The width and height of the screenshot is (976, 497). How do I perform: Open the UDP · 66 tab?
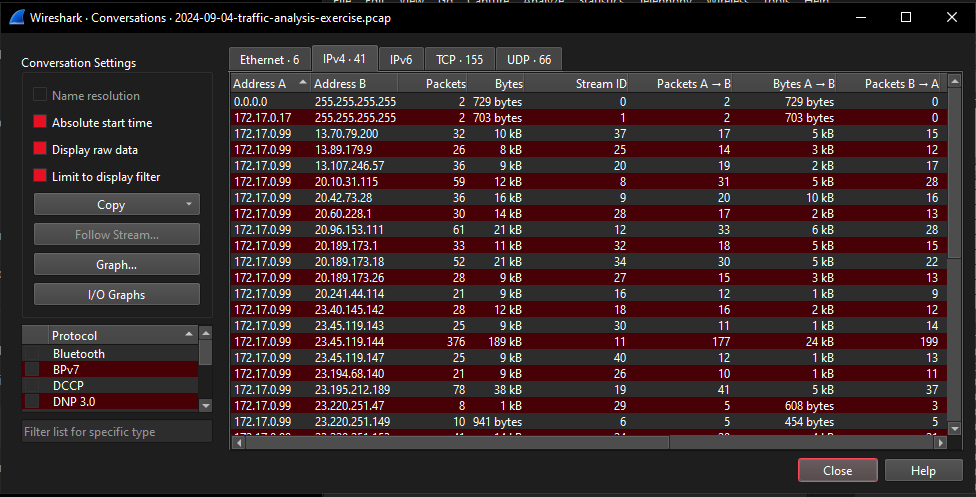tap(529, 59)
